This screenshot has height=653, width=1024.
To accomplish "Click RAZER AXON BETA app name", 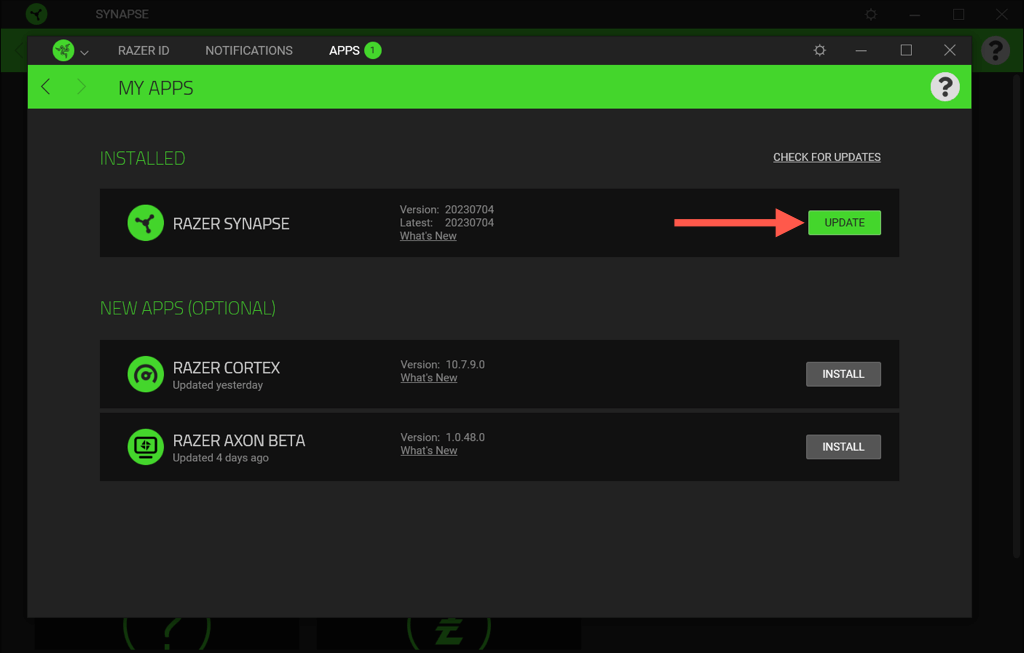I will click(x=239, y=441).
